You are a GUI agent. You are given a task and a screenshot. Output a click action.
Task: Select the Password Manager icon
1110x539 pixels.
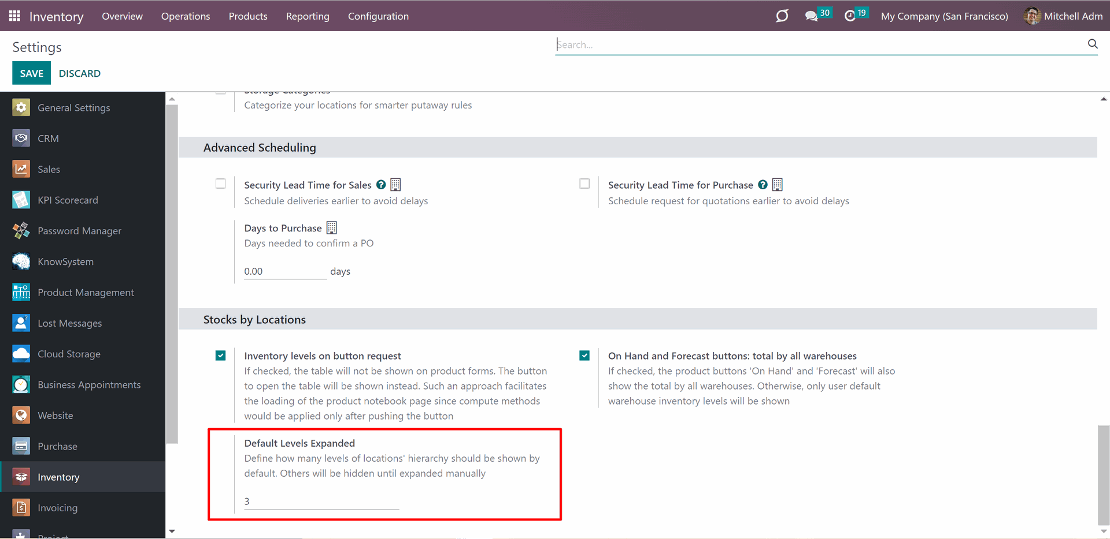[x=21, y=231]
